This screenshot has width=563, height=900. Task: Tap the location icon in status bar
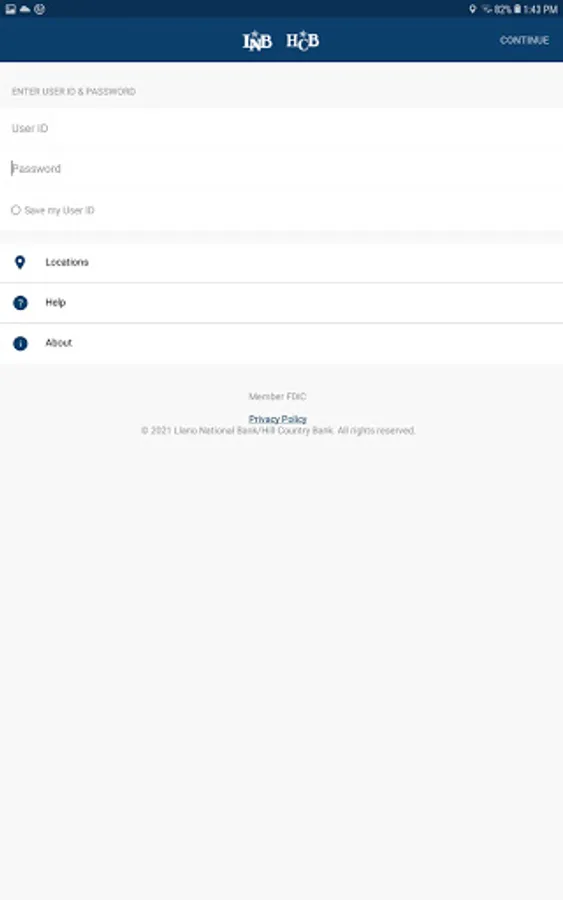click(472, 9)
